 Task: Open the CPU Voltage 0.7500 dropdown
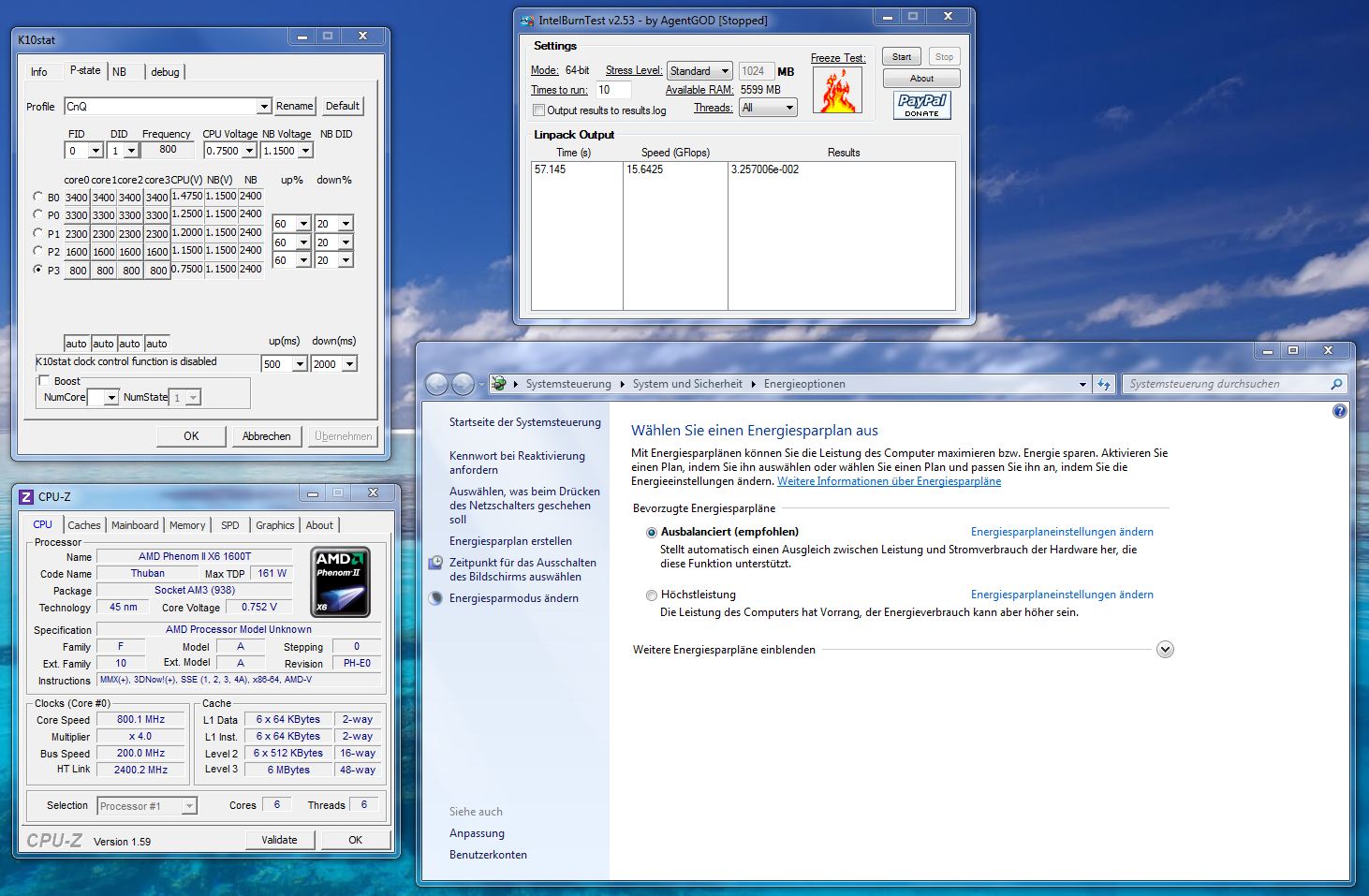pyautogui.click(x=249, y=151)
